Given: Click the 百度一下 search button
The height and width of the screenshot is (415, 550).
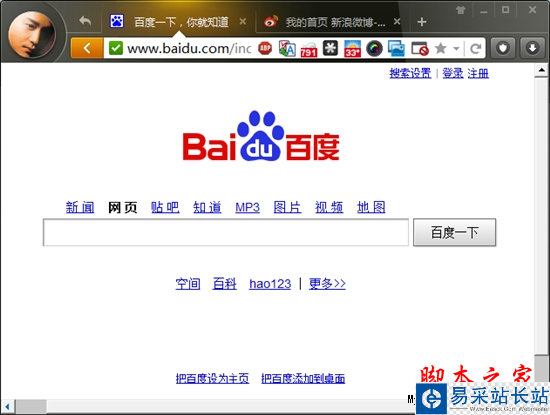Looking at the screenshot, I should coord(454,232).
